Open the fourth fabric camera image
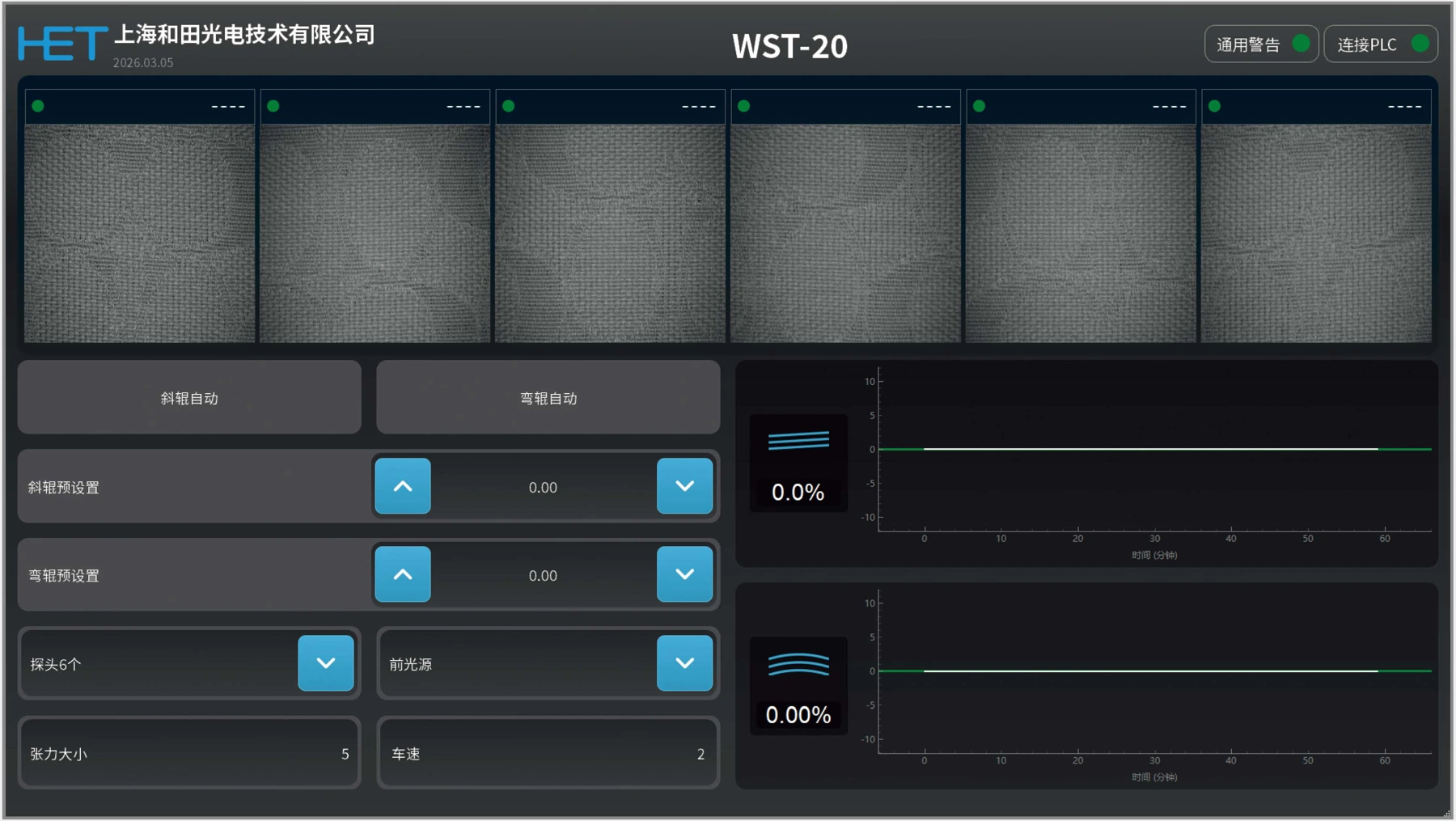The image size is (1456, 821). pyautogui.click(x=846, y=233)
